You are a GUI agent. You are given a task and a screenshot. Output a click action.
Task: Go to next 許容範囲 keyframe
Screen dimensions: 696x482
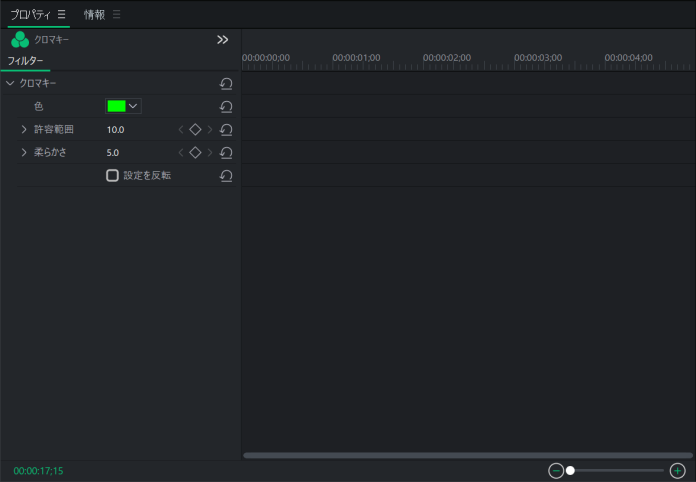point(210,130)
